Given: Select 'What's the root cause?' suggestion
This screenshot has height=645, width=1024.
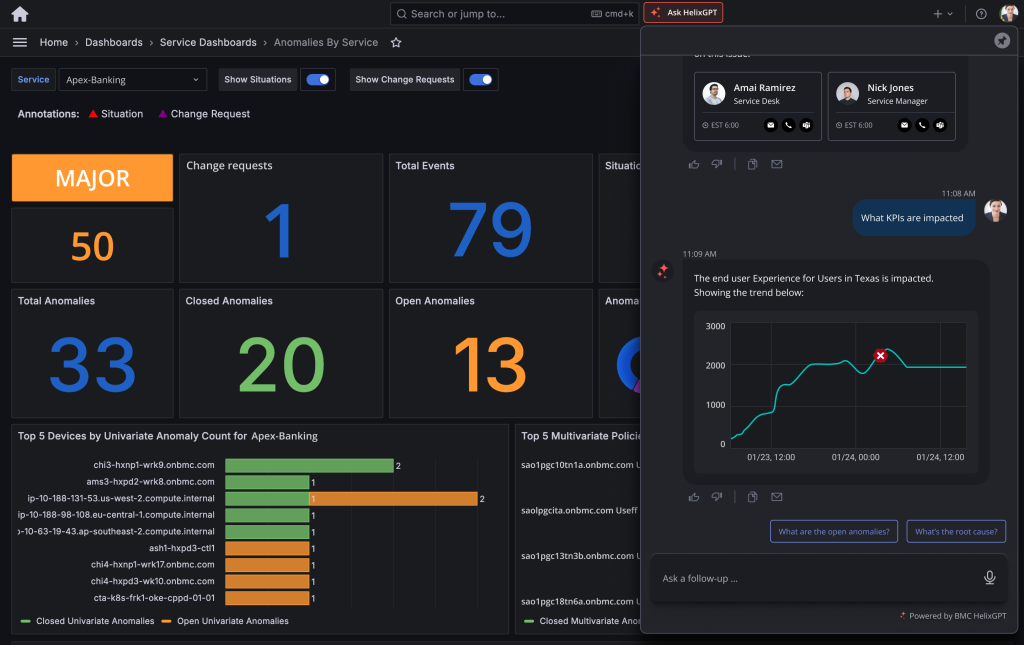Looking at the screenshot, I should [956, 531].
